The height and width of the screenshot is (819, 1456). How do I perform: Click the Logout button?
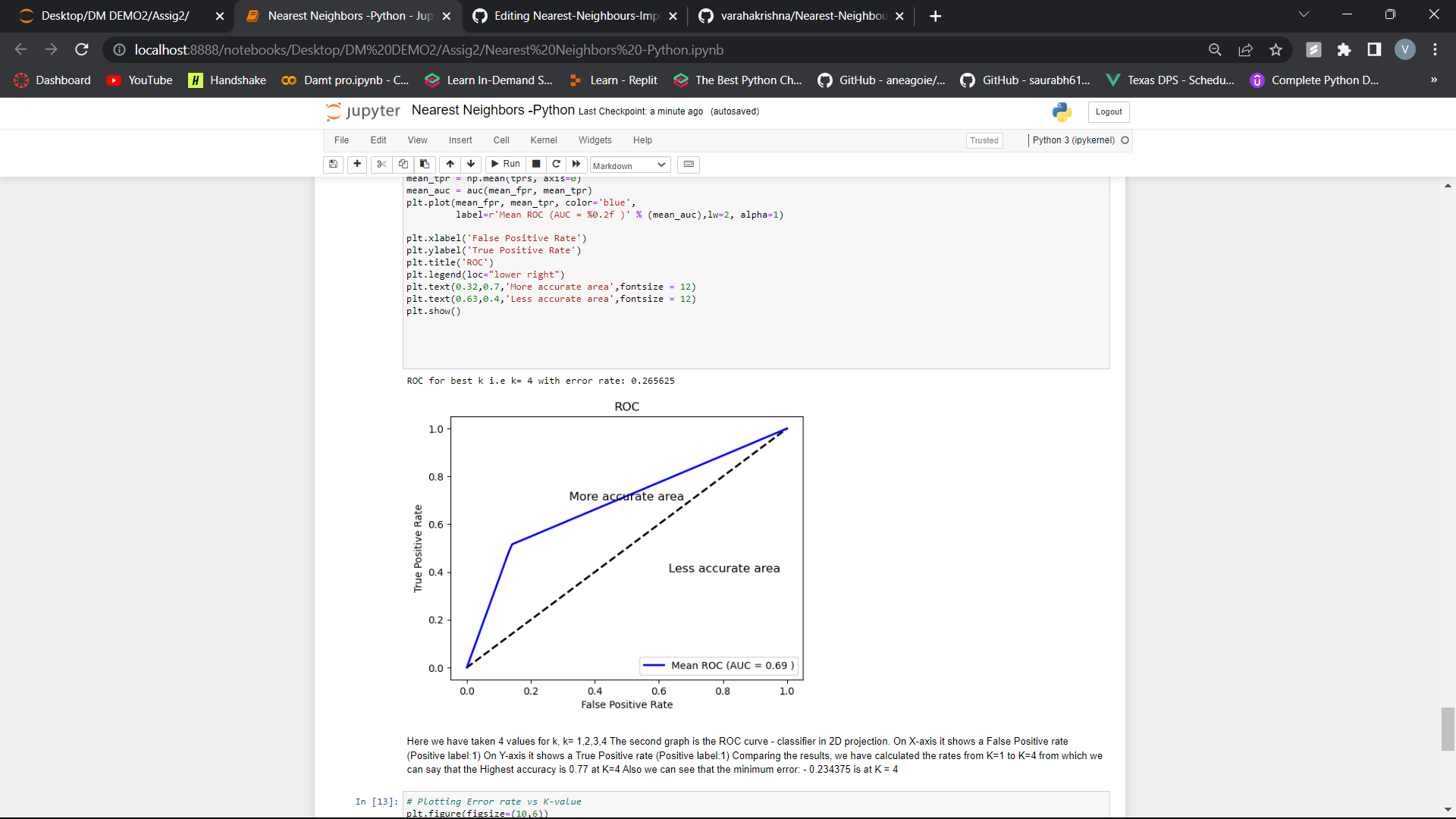click(1108, 111)
